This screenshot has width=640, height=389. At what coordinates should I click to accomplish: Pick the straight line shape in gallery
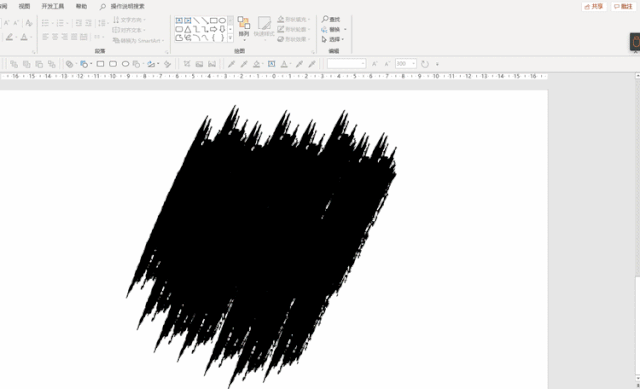[196, 20]
